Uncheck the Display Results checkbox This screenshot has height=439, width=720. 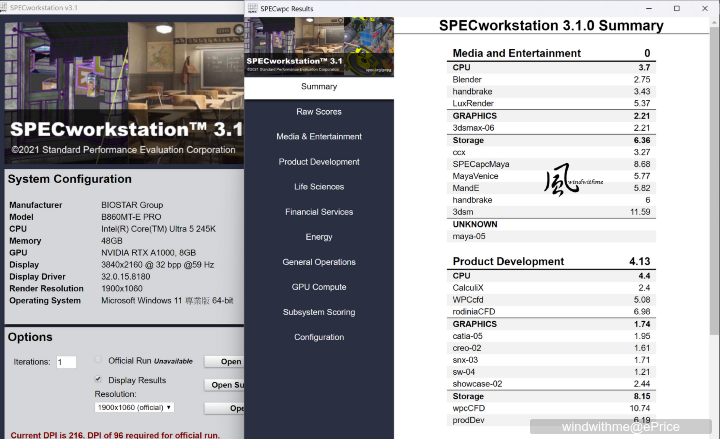point(98,380)
